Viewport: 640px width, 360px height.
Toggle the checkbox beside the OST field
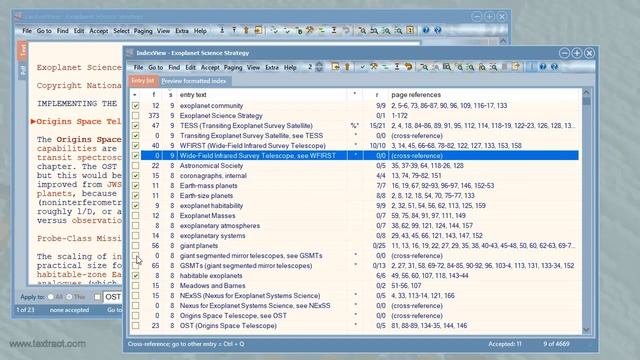click(98, 297)
